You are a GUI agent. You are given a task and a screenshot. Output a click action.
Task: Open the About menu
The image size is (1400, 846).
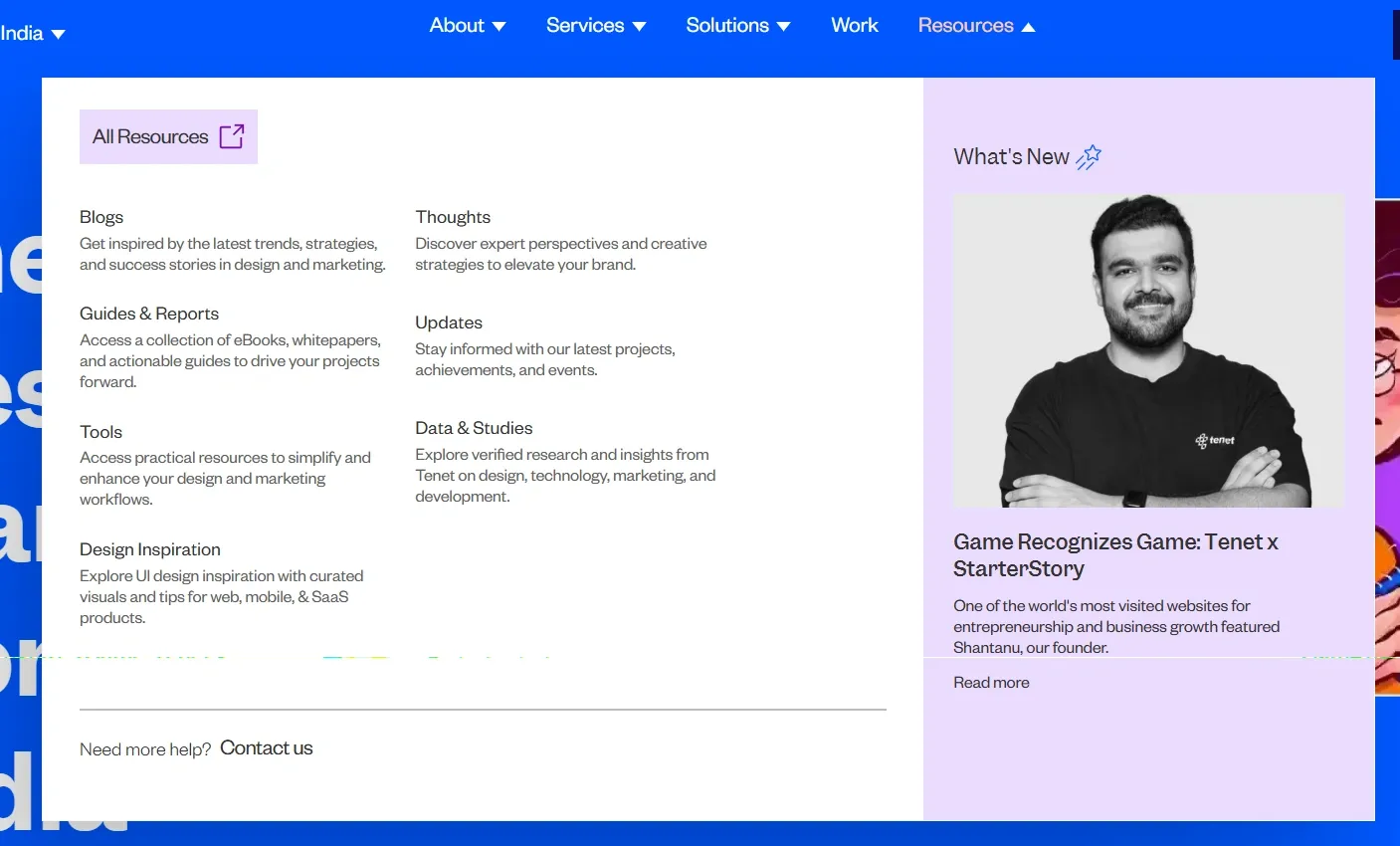(x=457, y=26)
